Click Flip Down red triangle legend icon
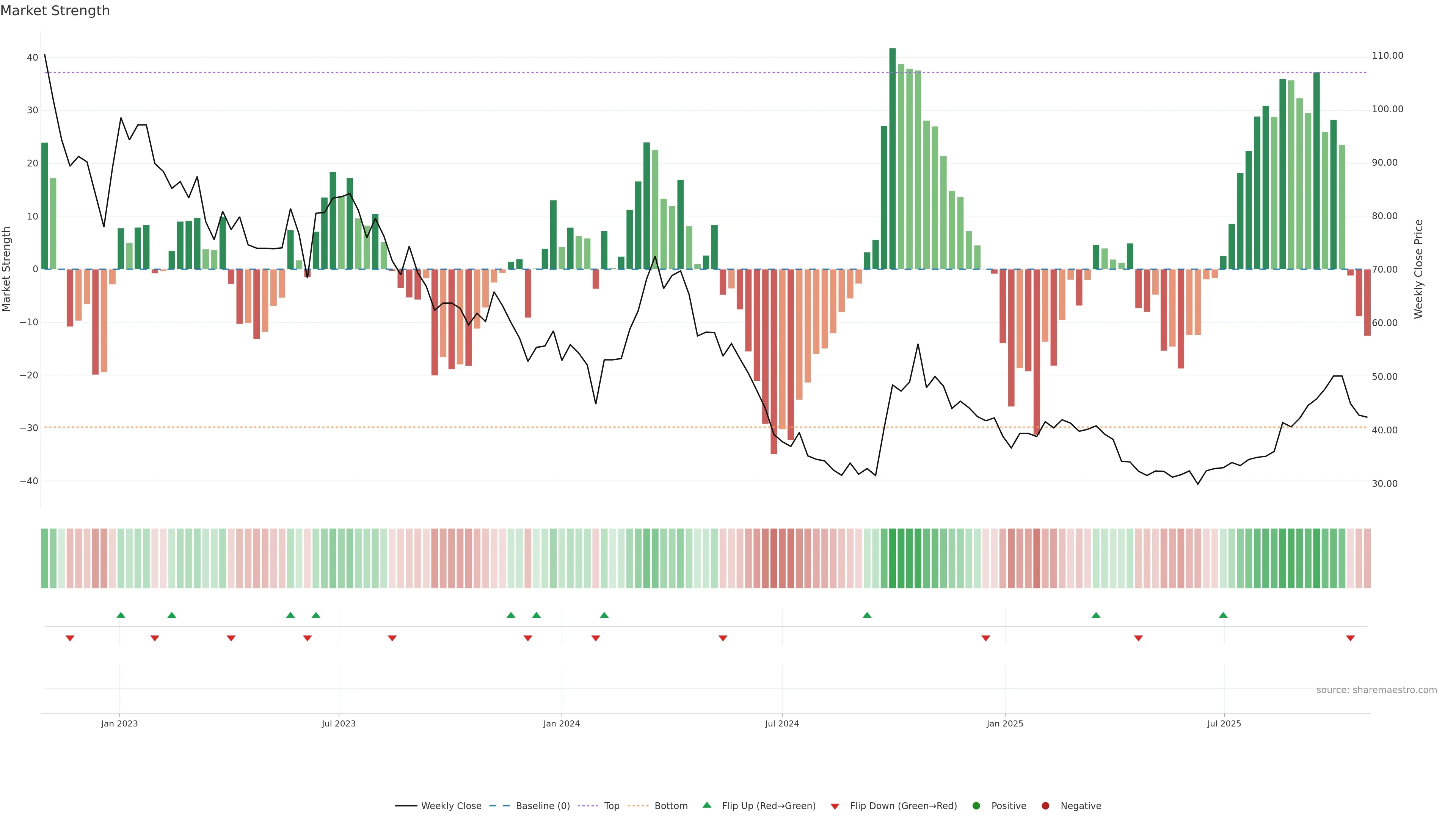Image resolution: width=1456 pixels, height=819 pixels. click(x=835, y=806)
